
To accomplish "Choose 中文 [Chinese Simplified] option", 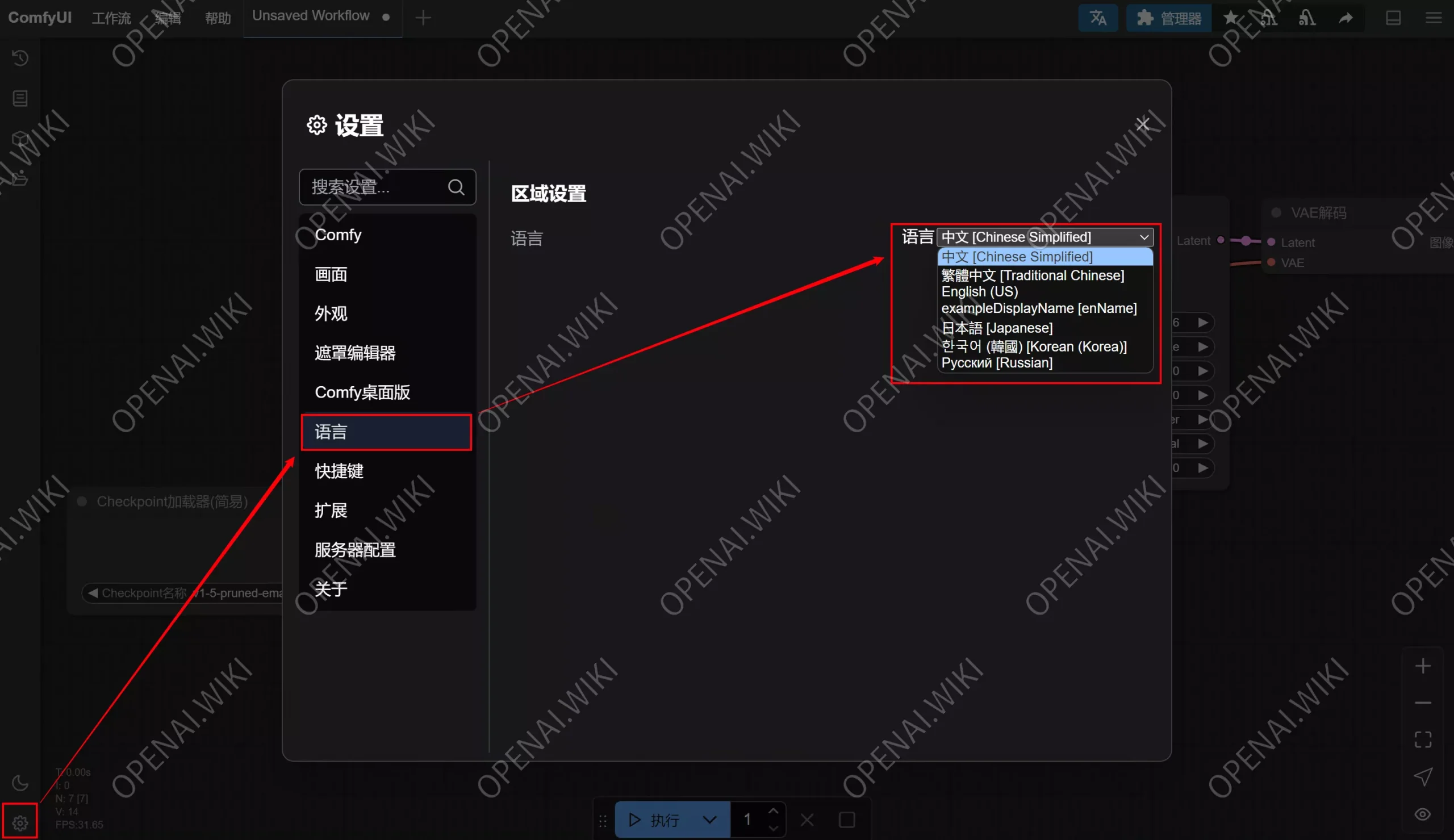I will coord(1045,257).
